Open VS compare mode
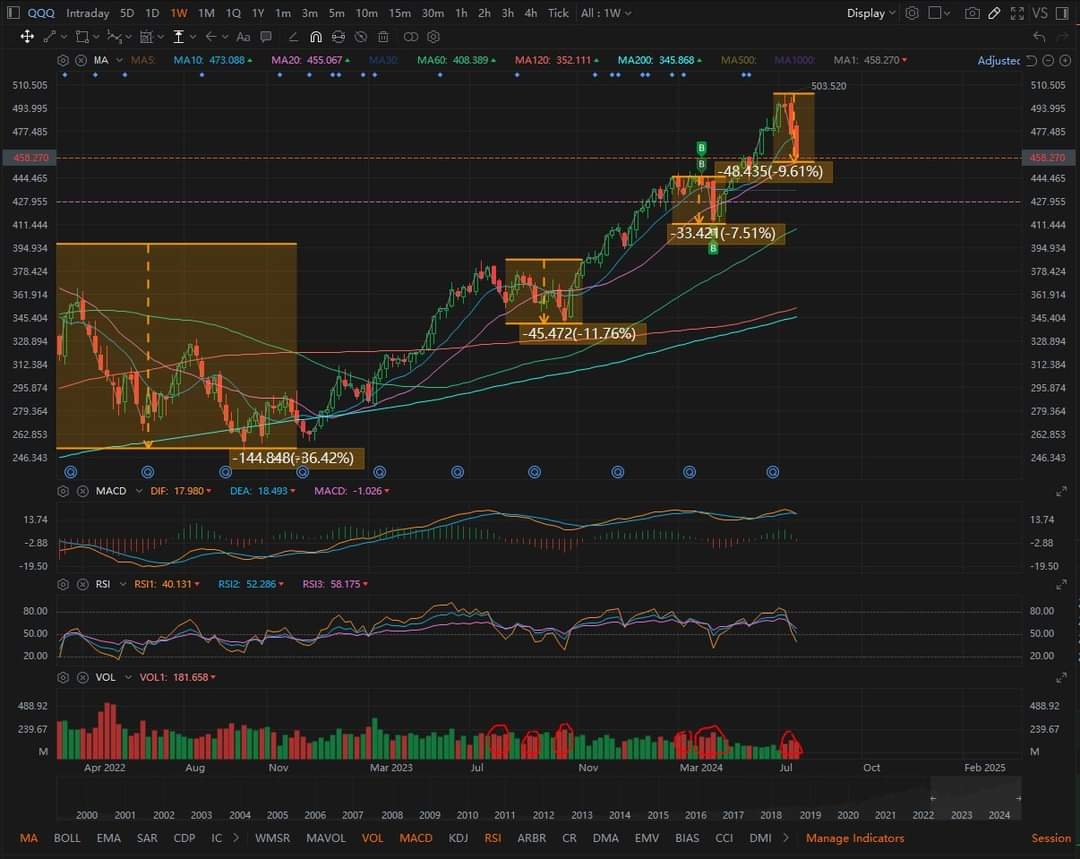The height and width of the screenshot is (859, 1080). [x=1040, y=13]
